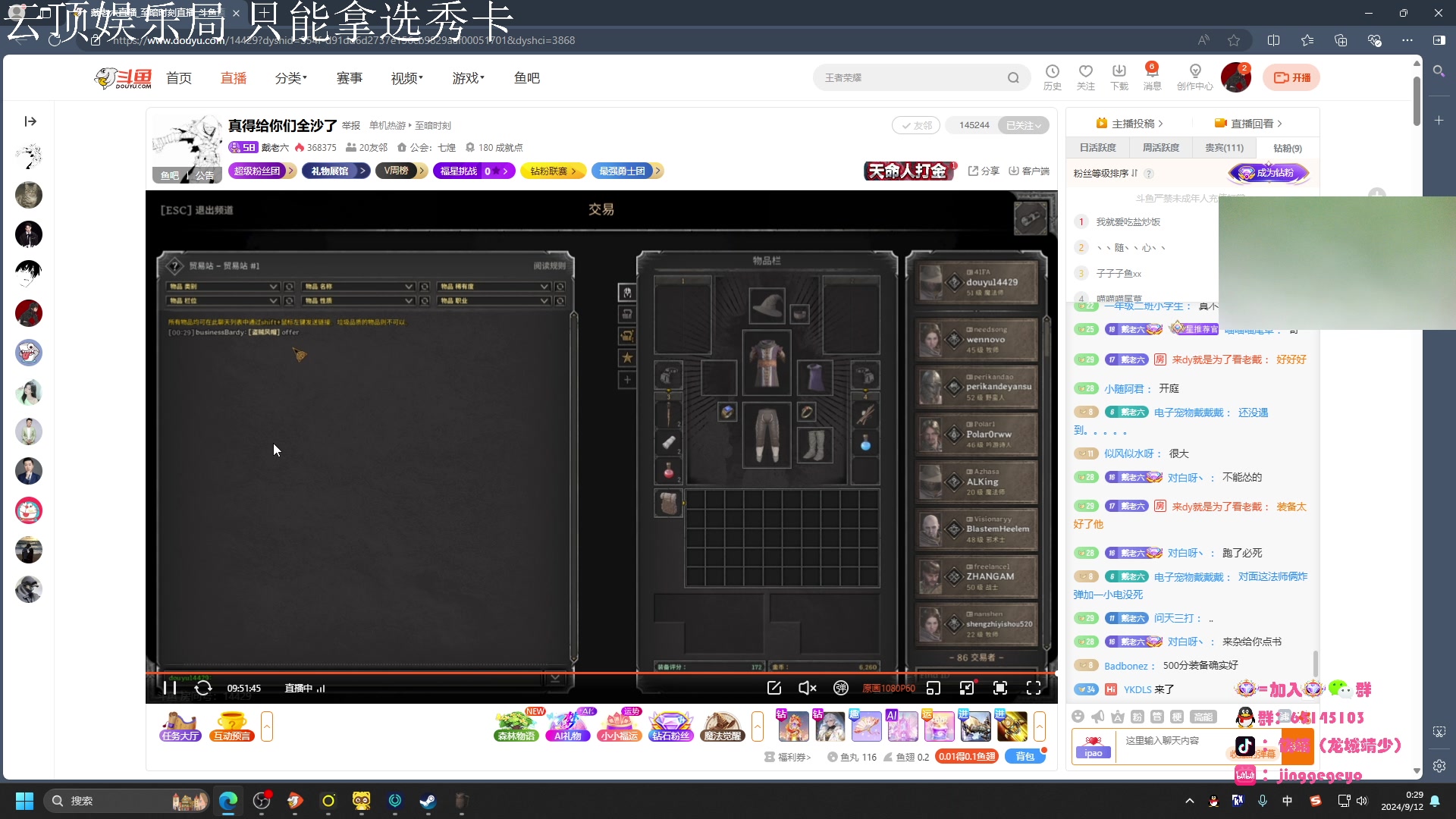The height and width of the screenshot is (819, 1456).
Task: Toggle fullscreen in the video player
Action: tap(1034, 688)
